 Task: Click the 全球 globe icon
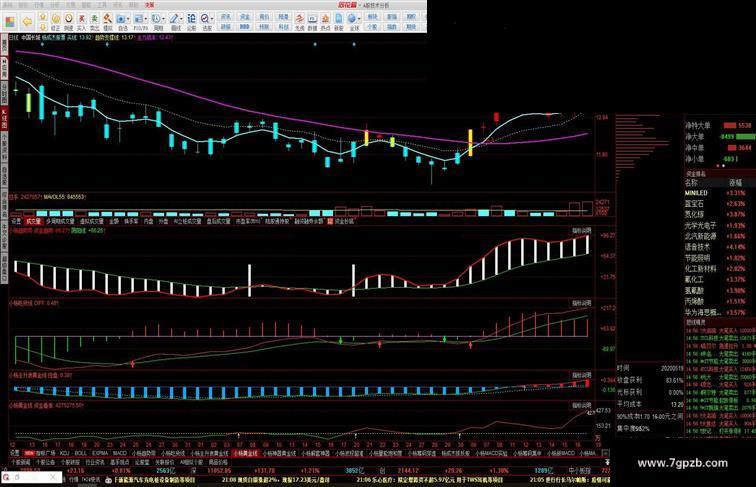coord(352,21)
